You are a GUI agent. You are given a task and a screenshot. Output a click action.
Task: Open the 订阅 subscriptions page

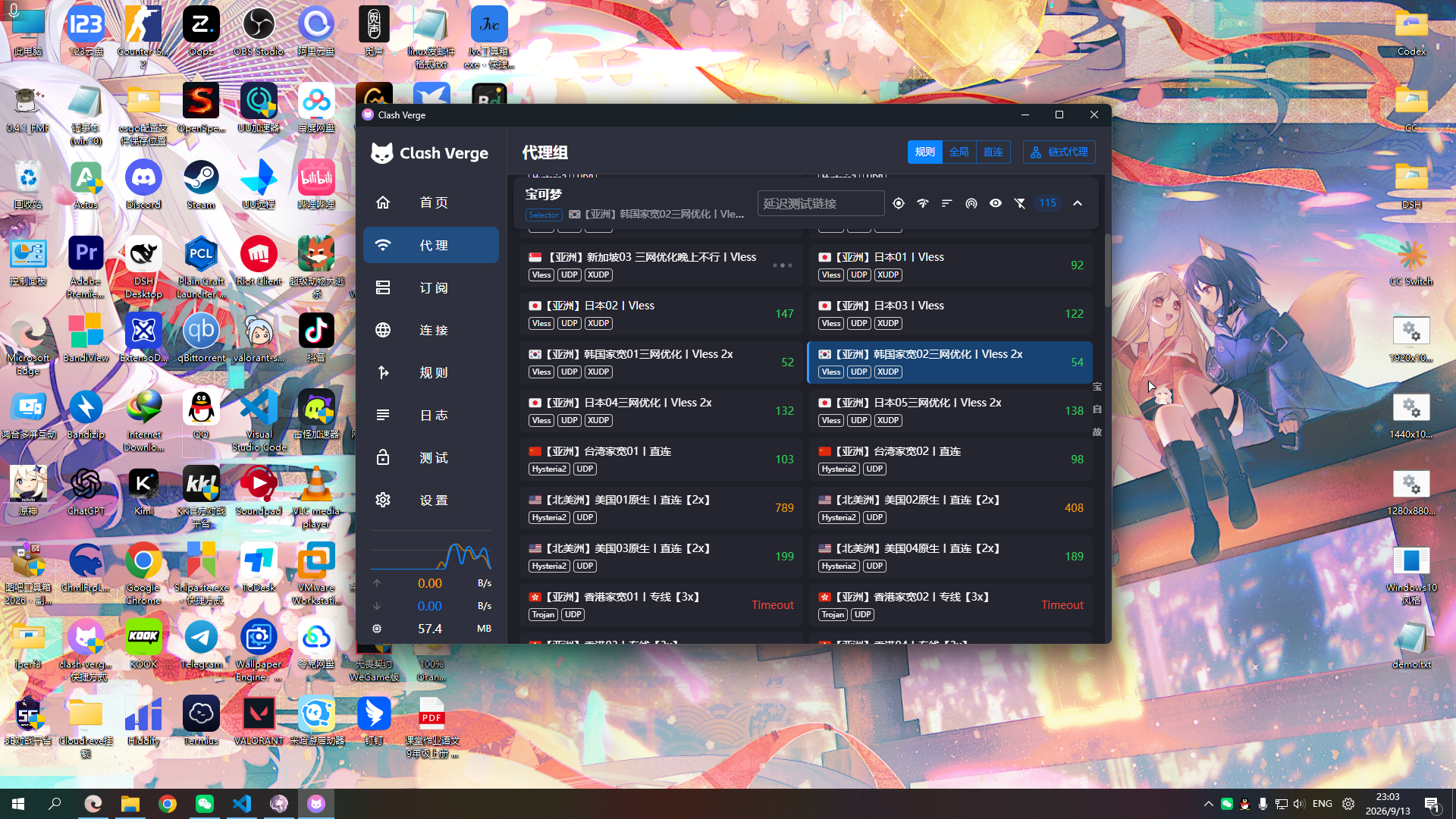pos(431,287)
